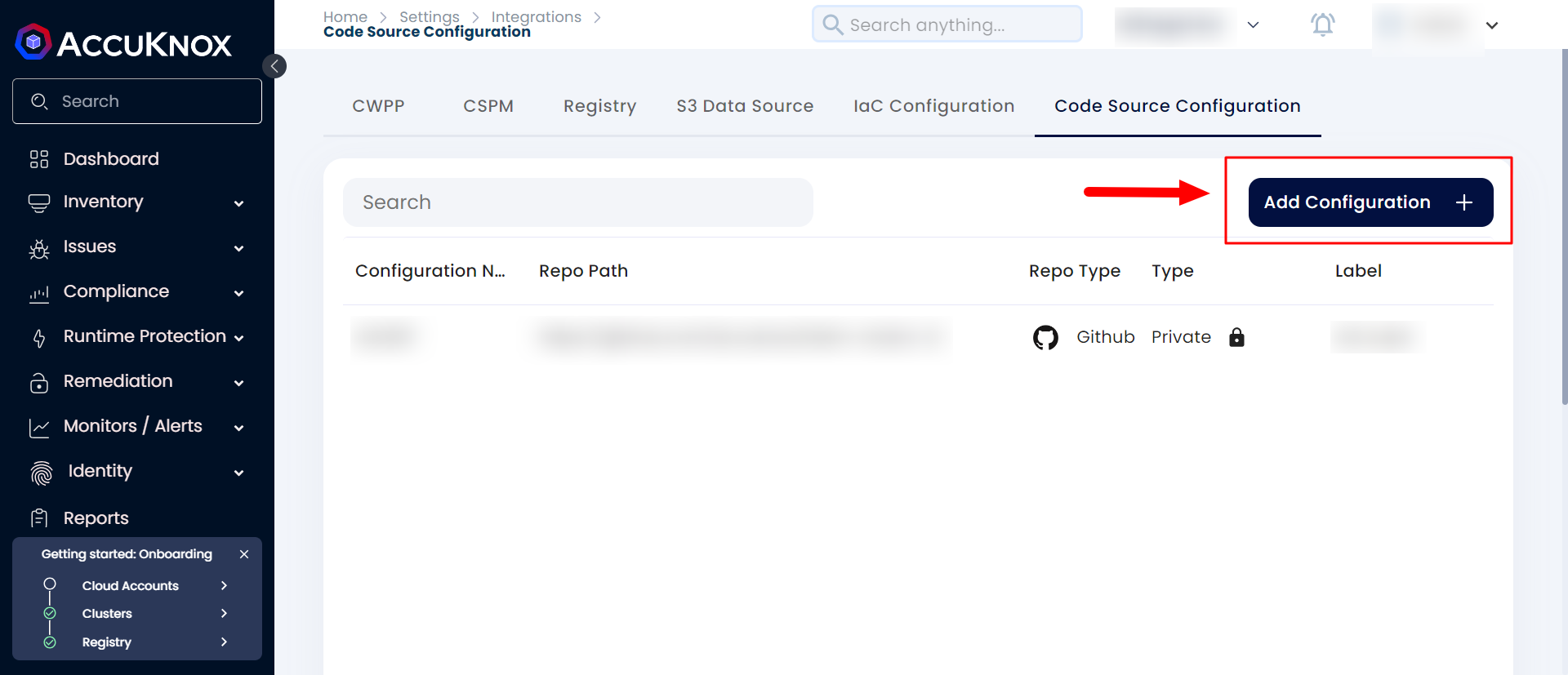Click the Search anything field
The width and height of the screenshot is (1568, 675).
pyautogui.click(x=947, y=24)
